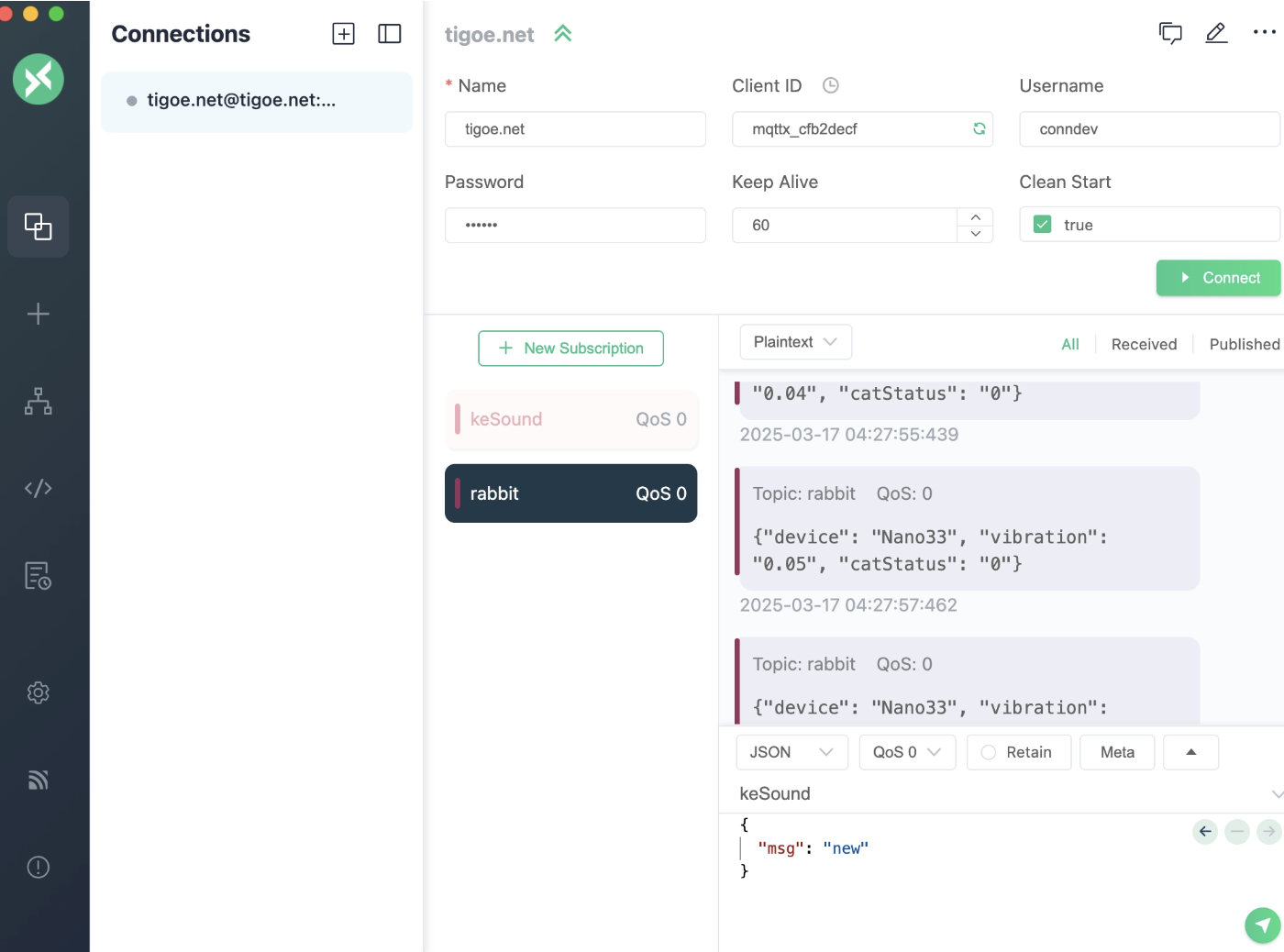The image size is (1284, 952).
Task: Expand topic history dropdown chevron
Action: 1277,794
